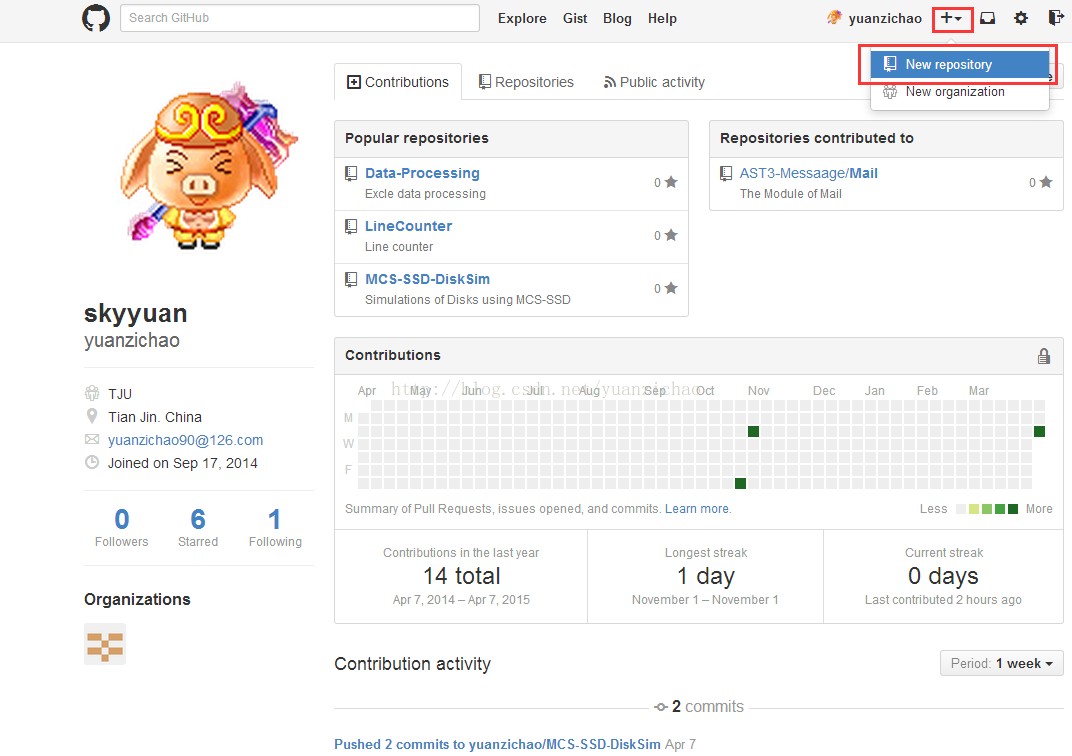Image resolution: width=1072 pixels, height=756 pixels.
Task: Open the Learn more link
Action: pyautogui.click(x=697, y=509)
